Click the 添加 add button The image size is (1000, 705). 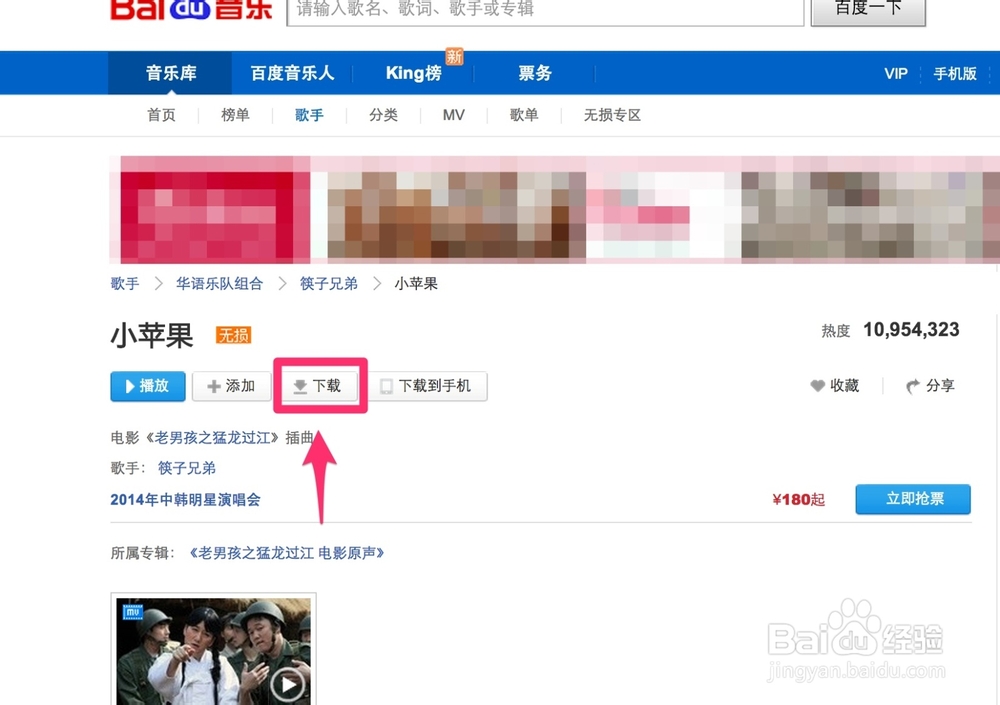tap(231, 386)
